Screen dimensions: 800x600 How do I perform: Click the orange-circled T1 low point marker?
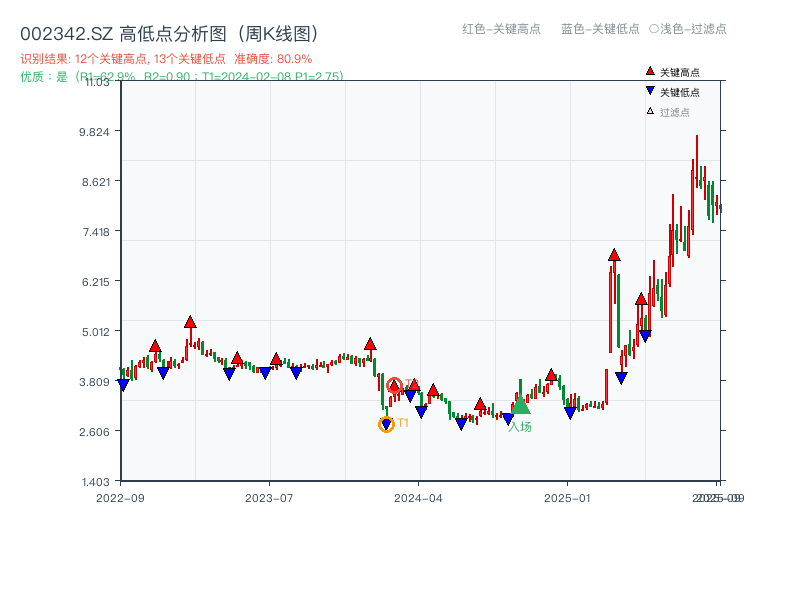[386, 424]
